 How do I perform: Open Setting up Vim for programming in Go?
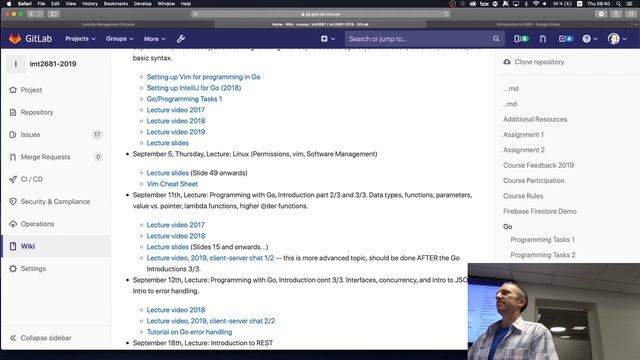pos(203,77)
